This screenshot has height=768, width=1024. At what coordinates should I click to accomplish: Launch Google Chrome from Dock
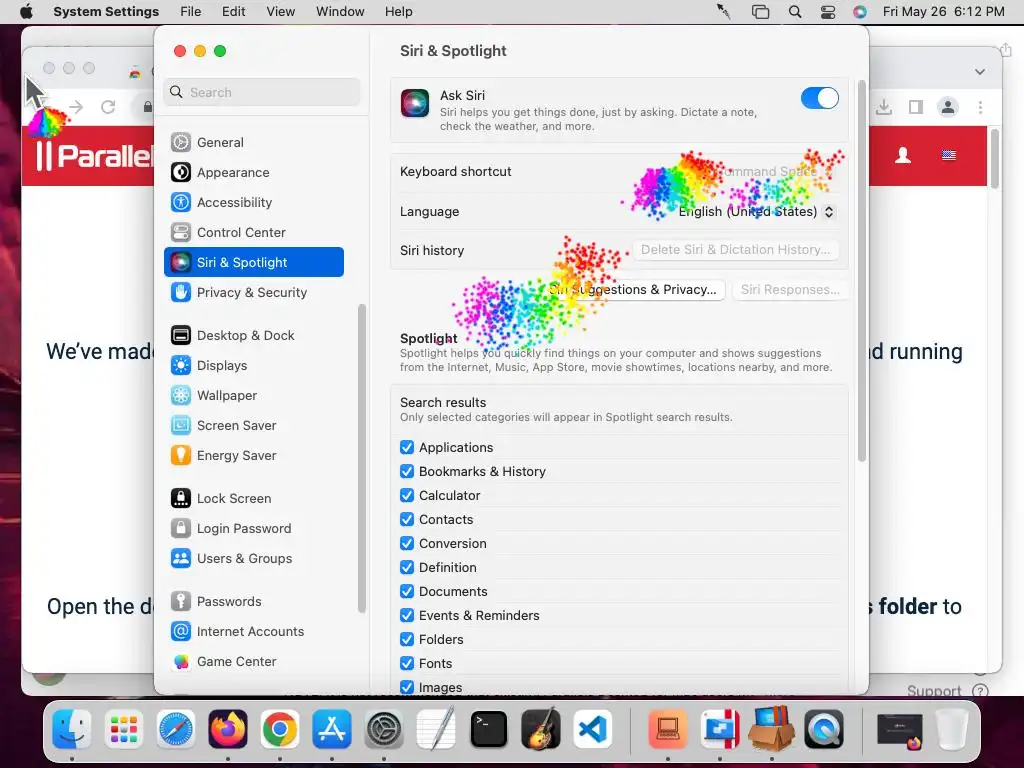click(x=280, y=729)
